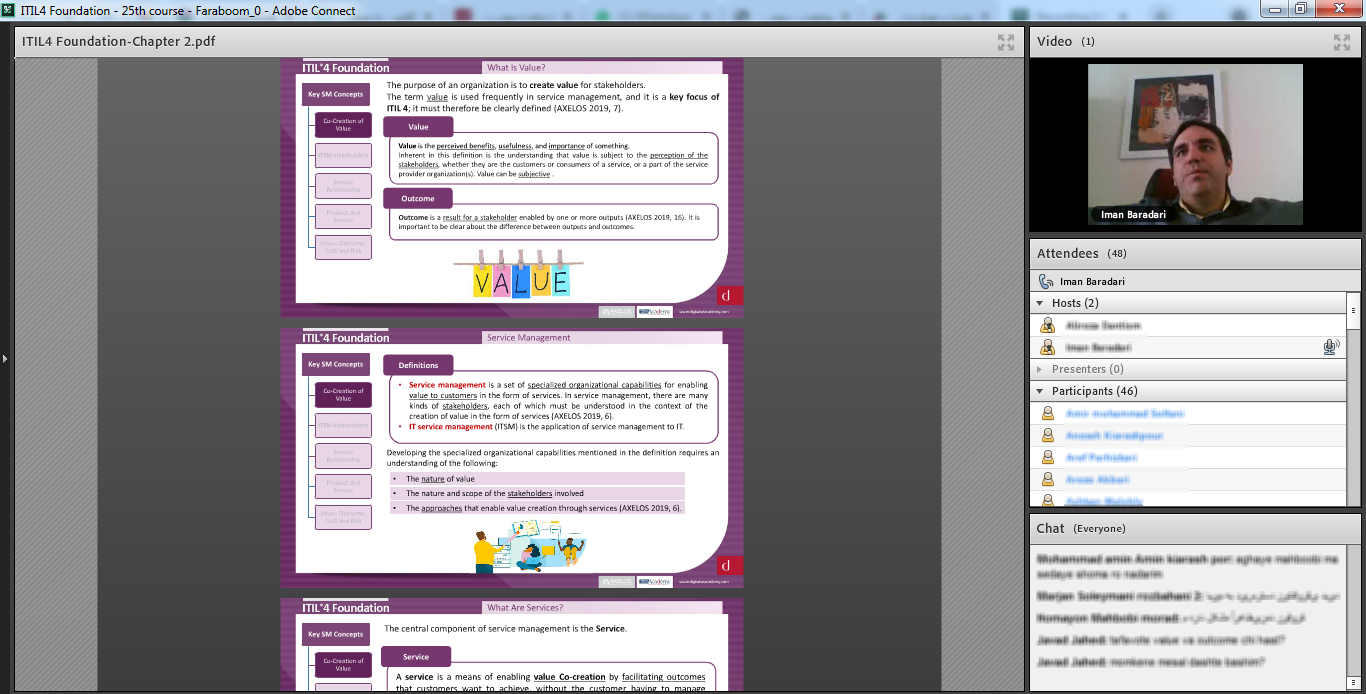The height and width of the screenshot is (694, 1366).
Task: Click the sentence 'The central component of service management'
Action: (x=505, y=629)
